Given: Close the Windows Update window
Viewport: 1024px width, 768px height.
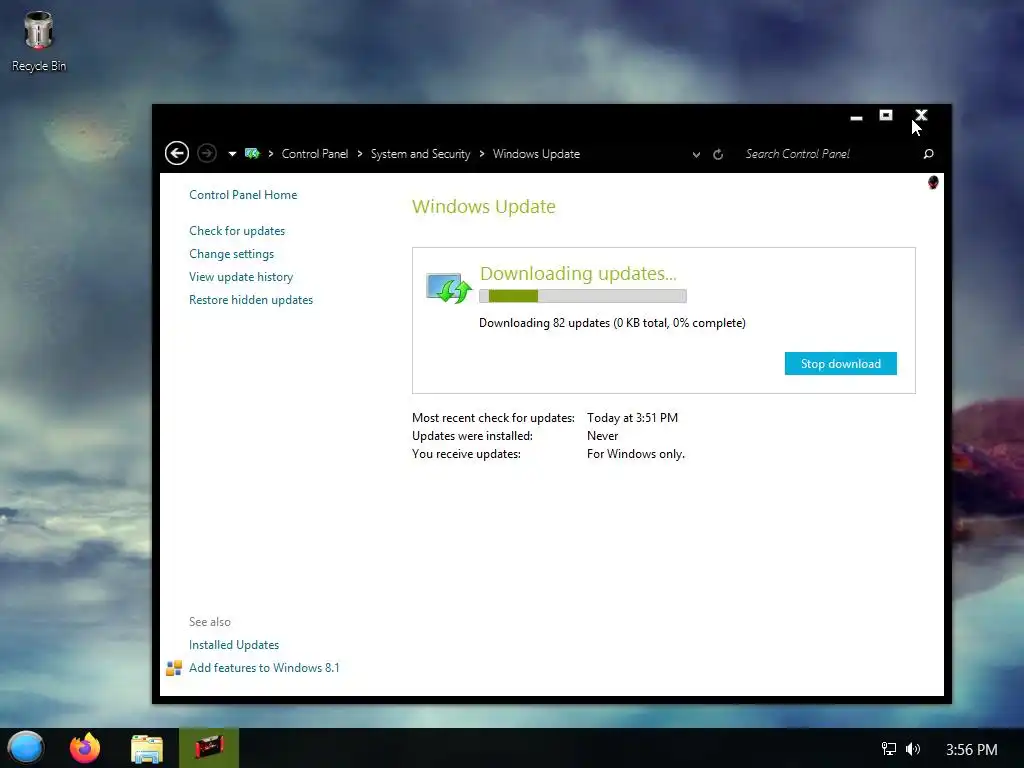Looking at the screenshot, I should pyautogui.click(x=921, y=116).
